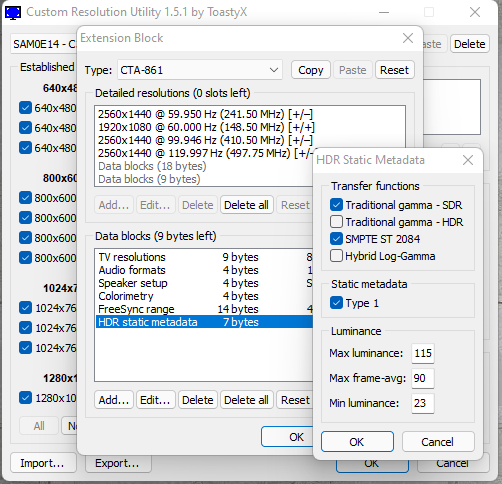Image resolution: width=502 pixels, height=484 pixels.
Task: Click Delete under Data blocks list
Action: pos(198,400)
